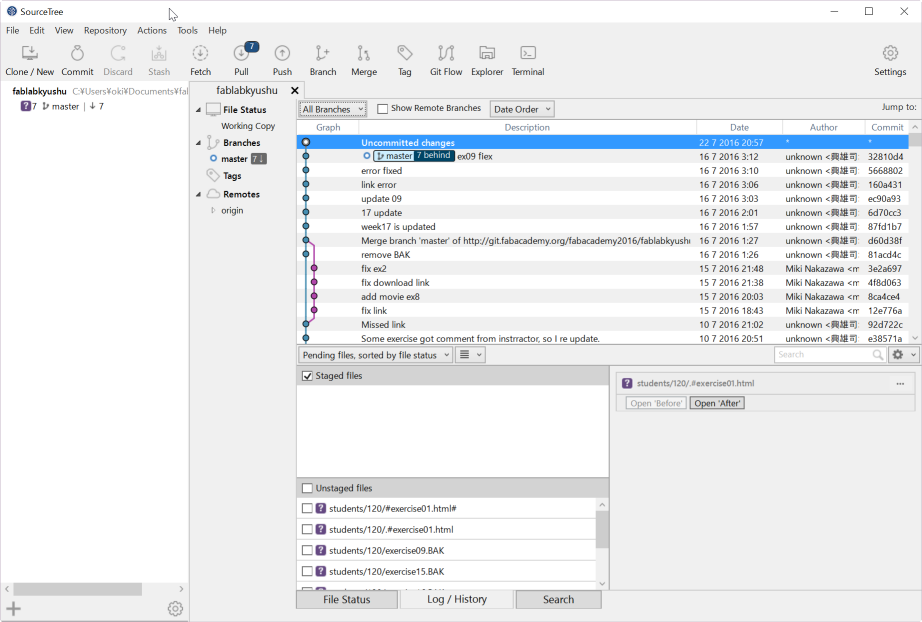Open the Tools menu

187,31
